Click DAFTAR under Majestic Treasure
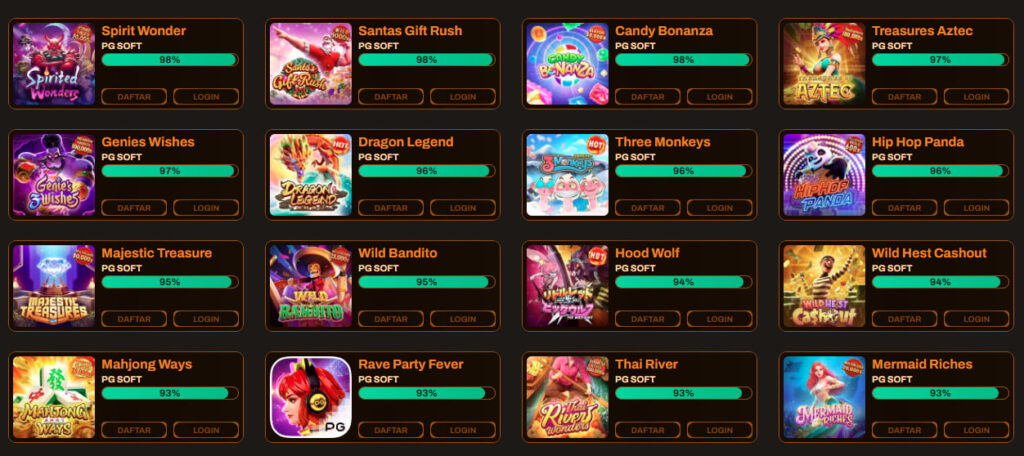This screenshot has height=456, width=1024. (x=134, y=319)
